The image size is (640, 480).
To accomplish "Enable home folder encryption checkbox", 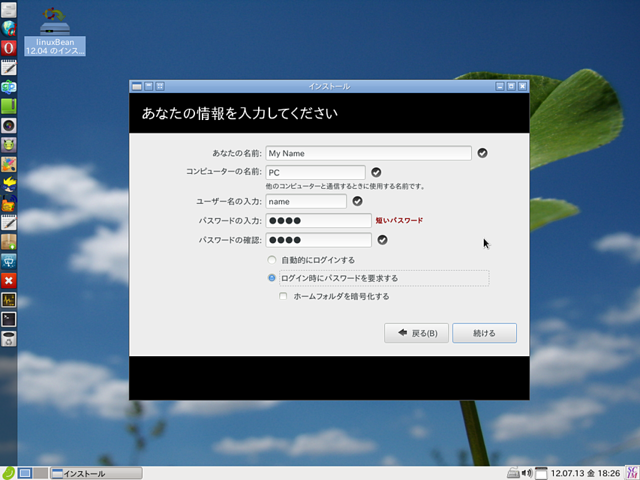I will coord(283,296).
